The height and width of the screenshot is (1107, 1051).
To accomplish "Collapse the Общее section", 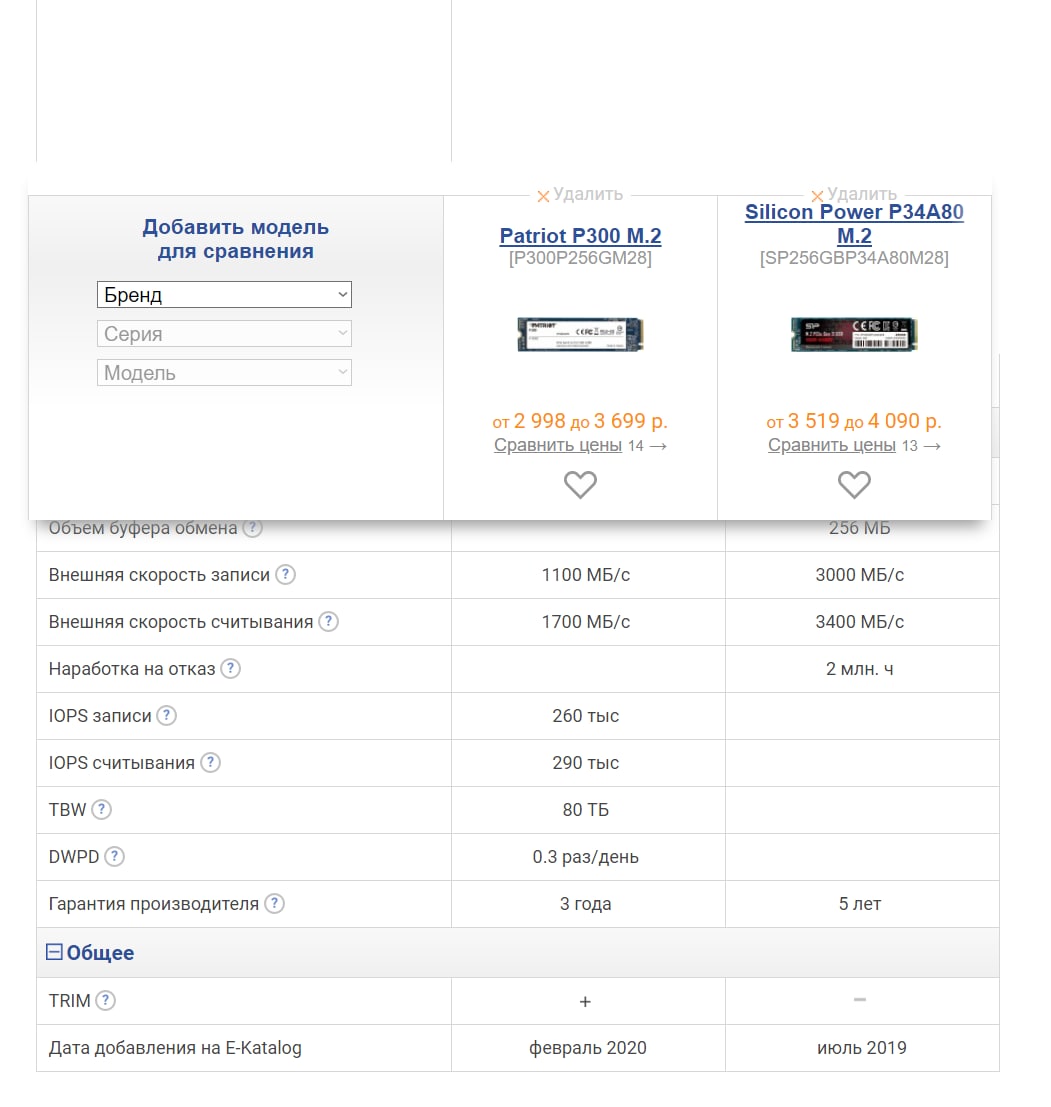I will [x=54, y=952].
